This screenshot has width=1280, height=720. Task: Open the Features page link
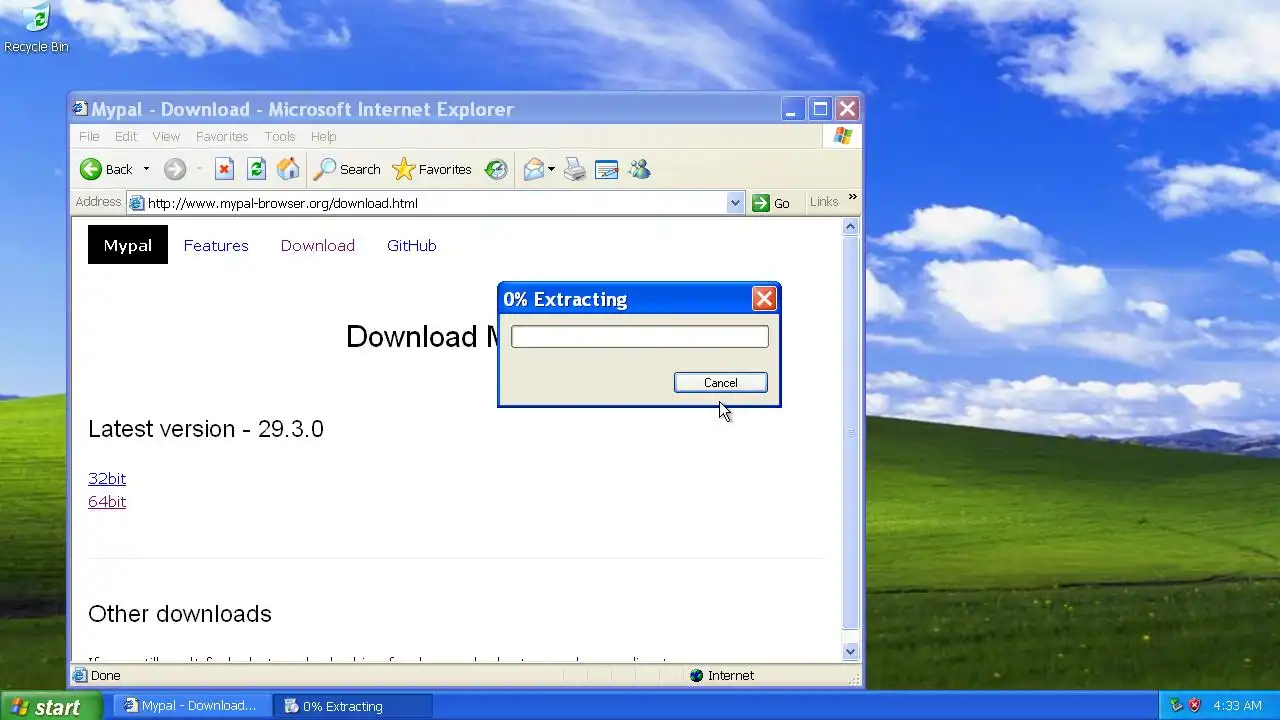click(216, 245)
